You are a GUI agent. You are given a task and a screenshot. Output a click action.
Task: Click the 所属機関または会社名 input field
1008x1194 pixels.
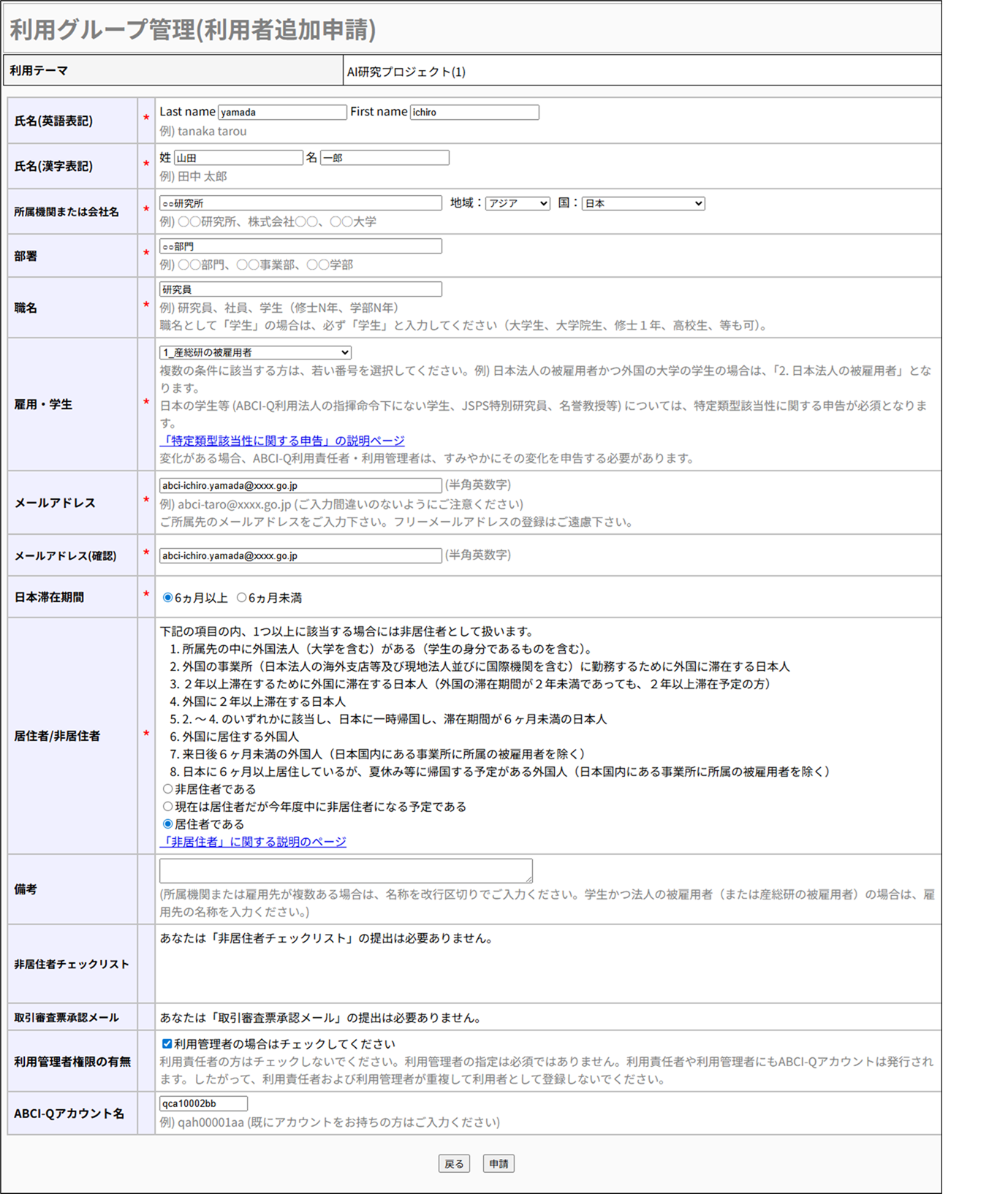click(300, 203)
